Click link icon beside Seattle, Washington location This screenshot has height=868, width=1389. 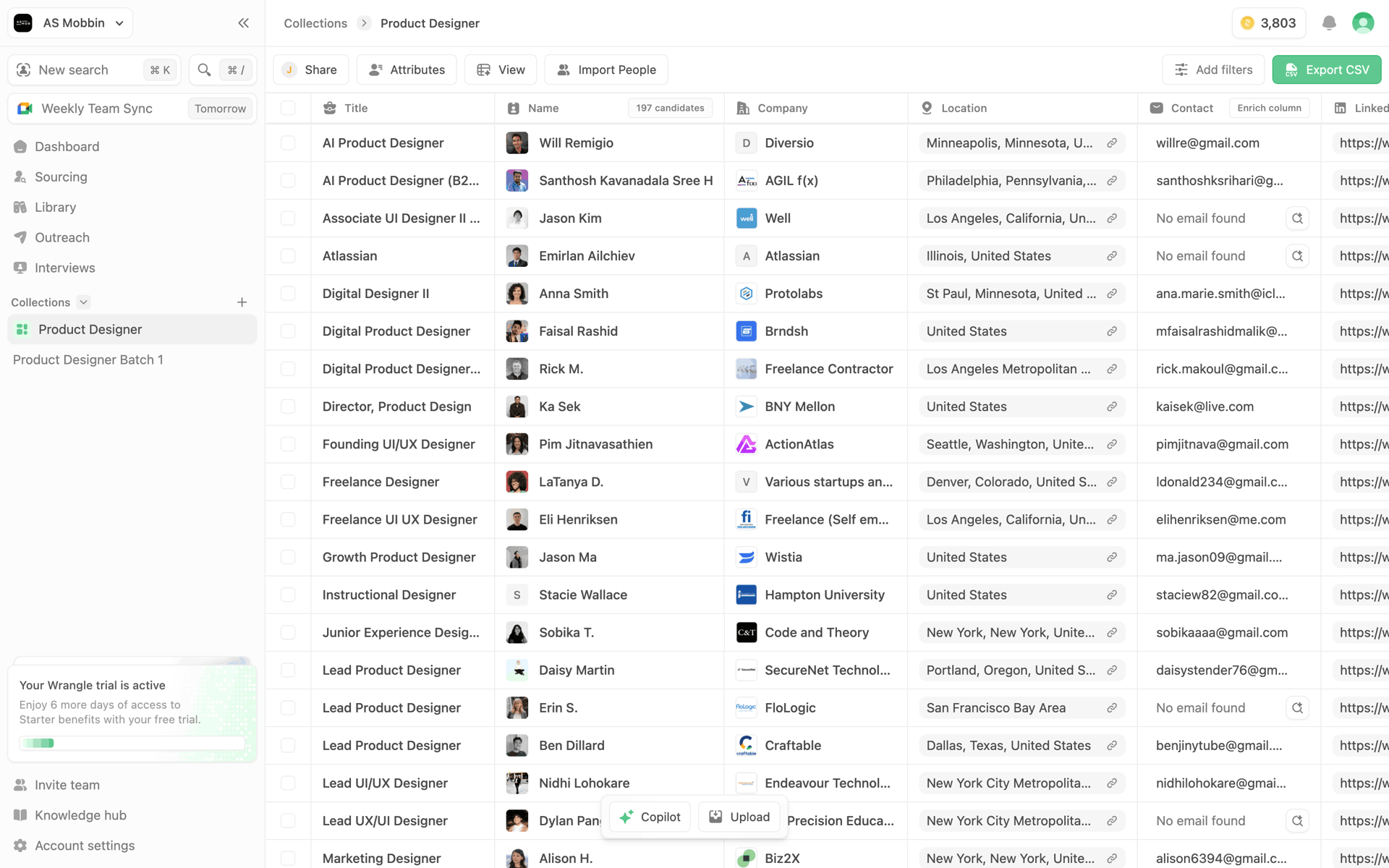click(1112, 445)
